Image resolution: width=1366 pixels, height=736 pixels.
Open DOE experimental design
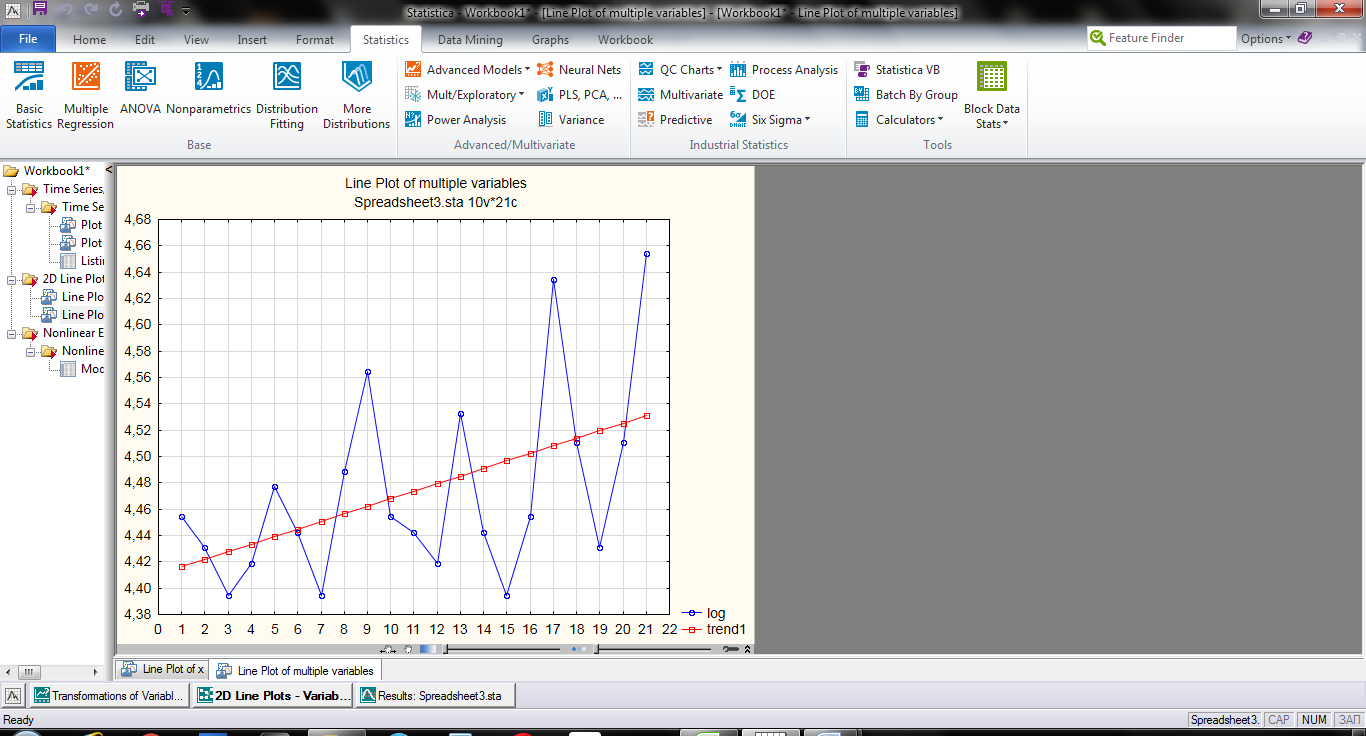(x=752, y=95)
